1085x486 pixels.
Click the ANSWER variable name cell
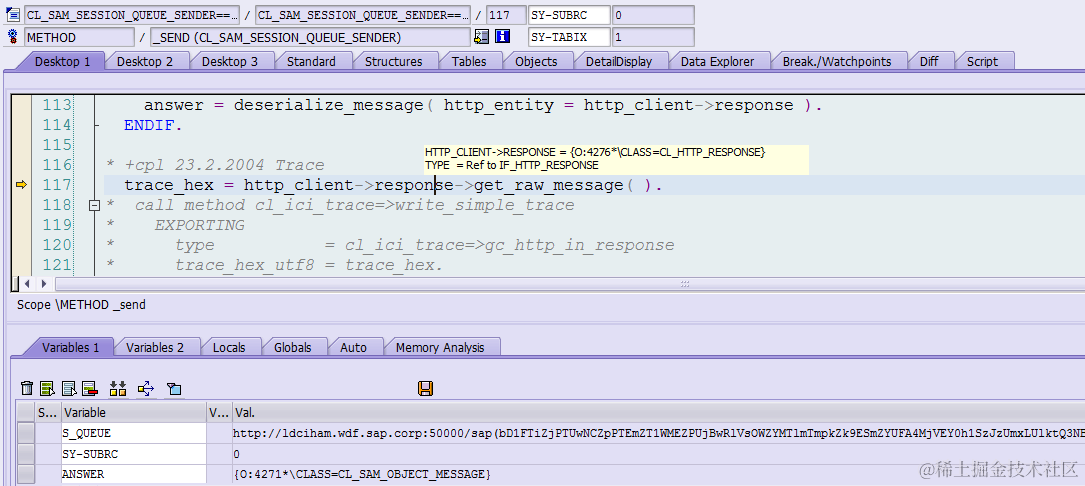tap(134, 474)
